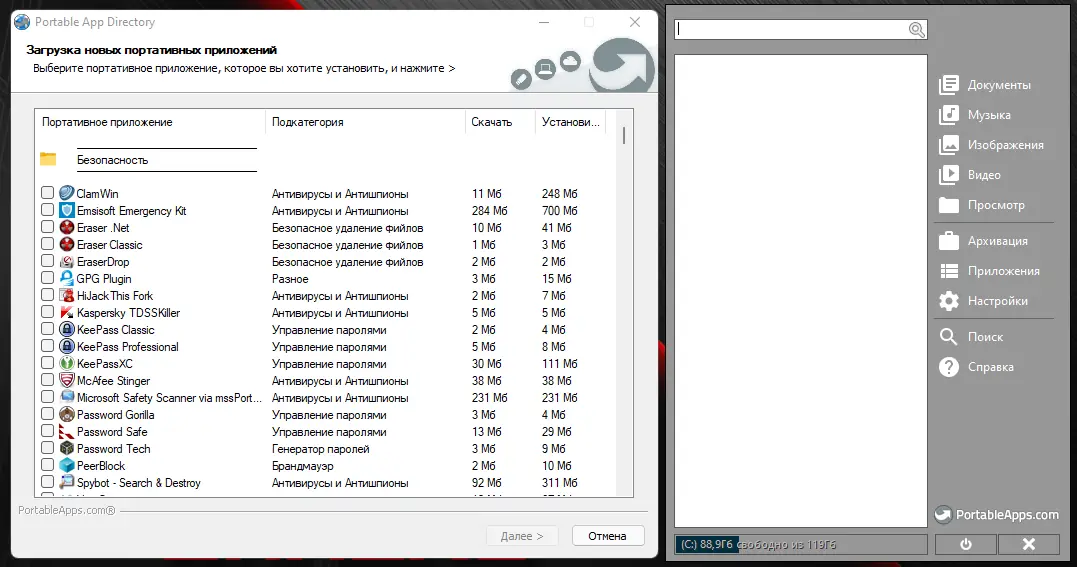Select the Eraser Classic checkbox
1077x567 pixels.
(47, 243)
